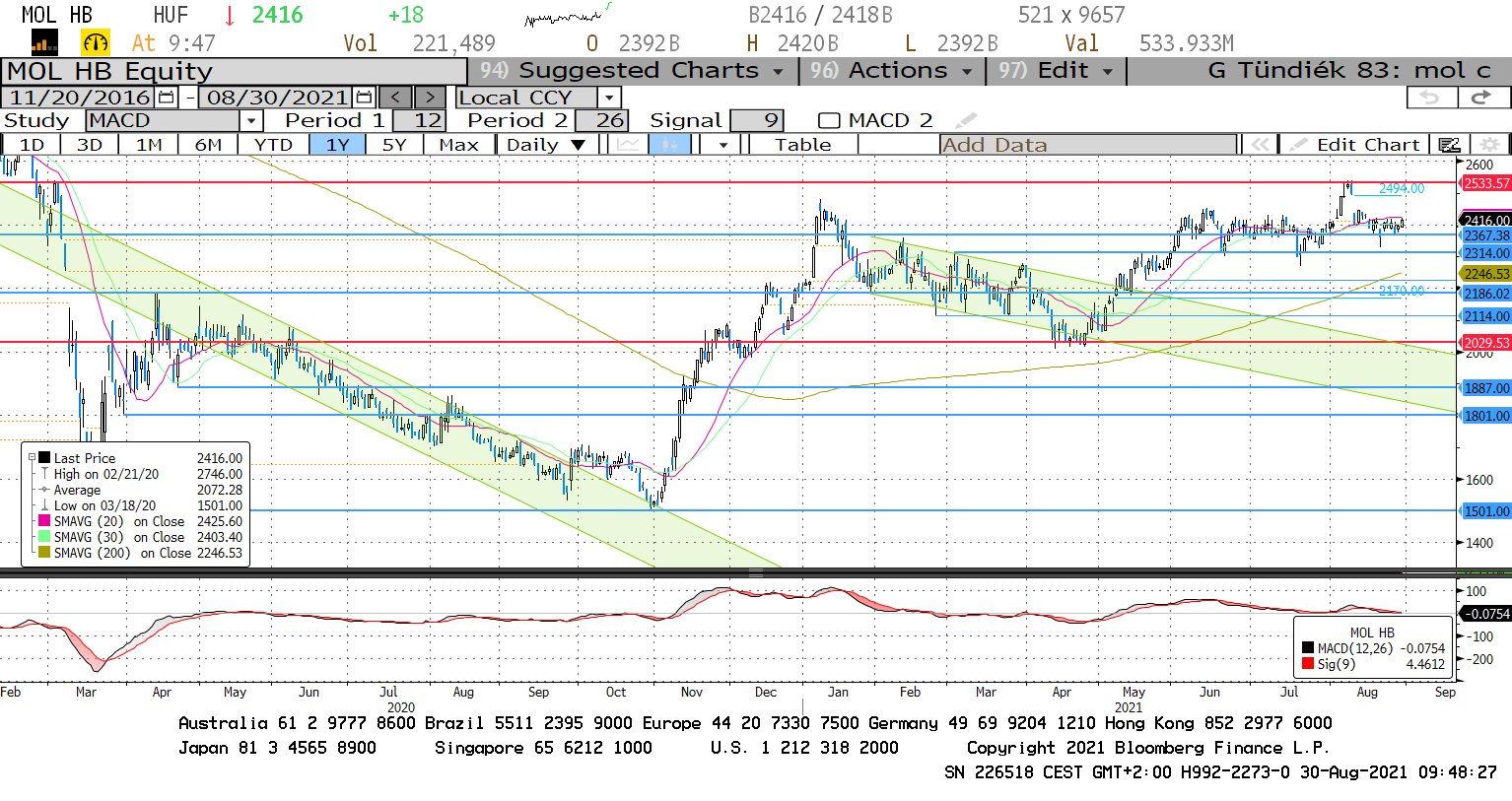Click the 2494.00 chart annotation text
The image size is (1512, 801).
point(1401,188)
